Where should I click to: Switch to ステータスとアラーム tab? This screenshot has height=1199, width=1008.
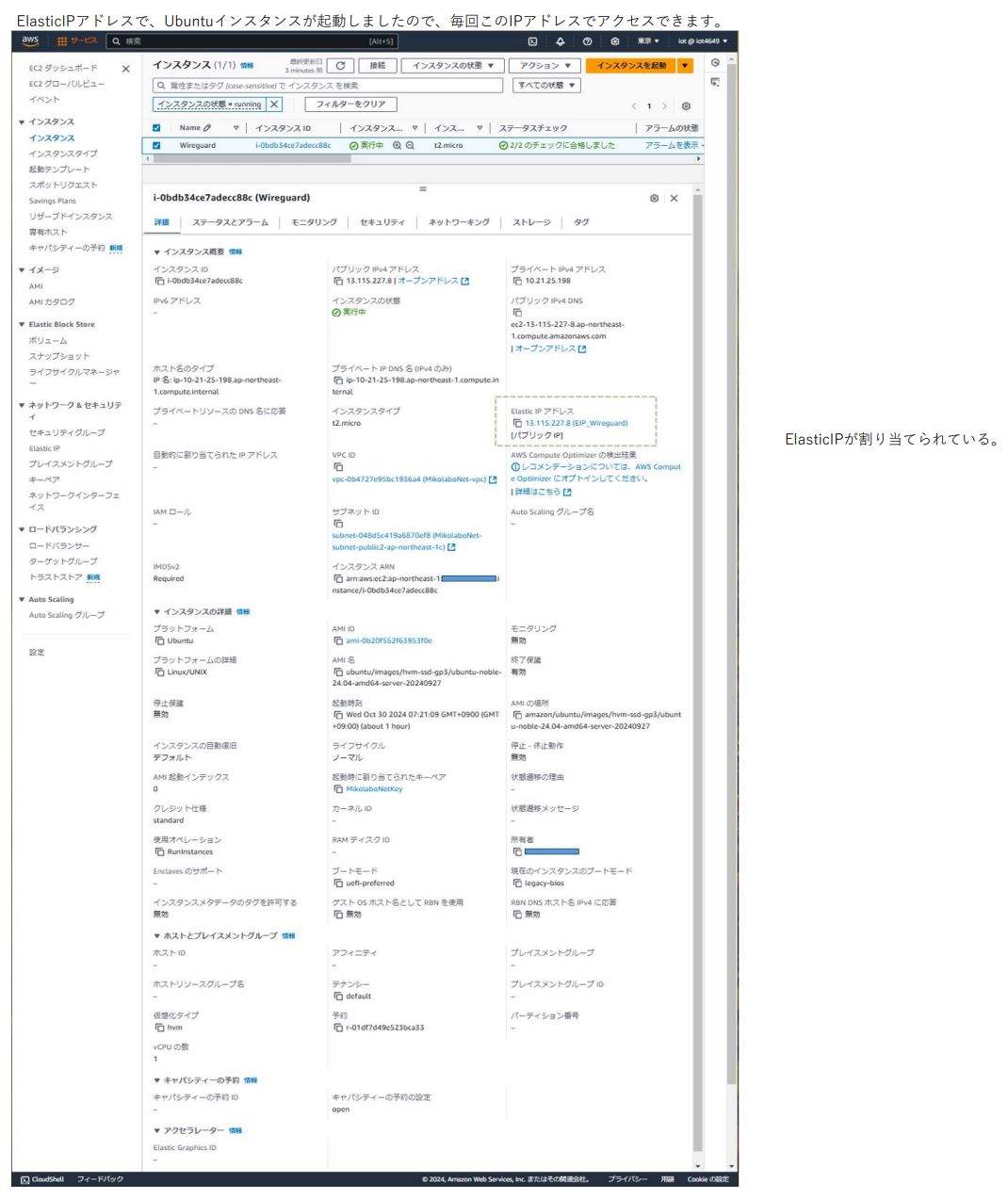[x=230, y=223]
